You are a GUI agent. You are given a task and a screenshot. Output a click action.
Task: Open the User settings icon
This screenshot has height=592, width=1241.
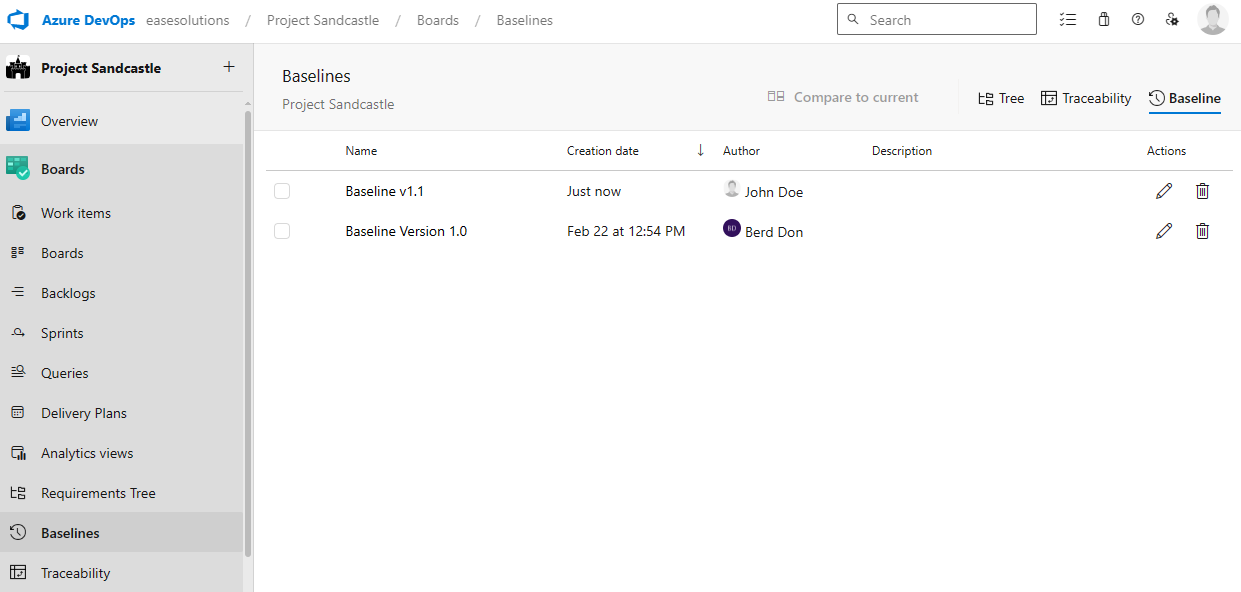1172,19
